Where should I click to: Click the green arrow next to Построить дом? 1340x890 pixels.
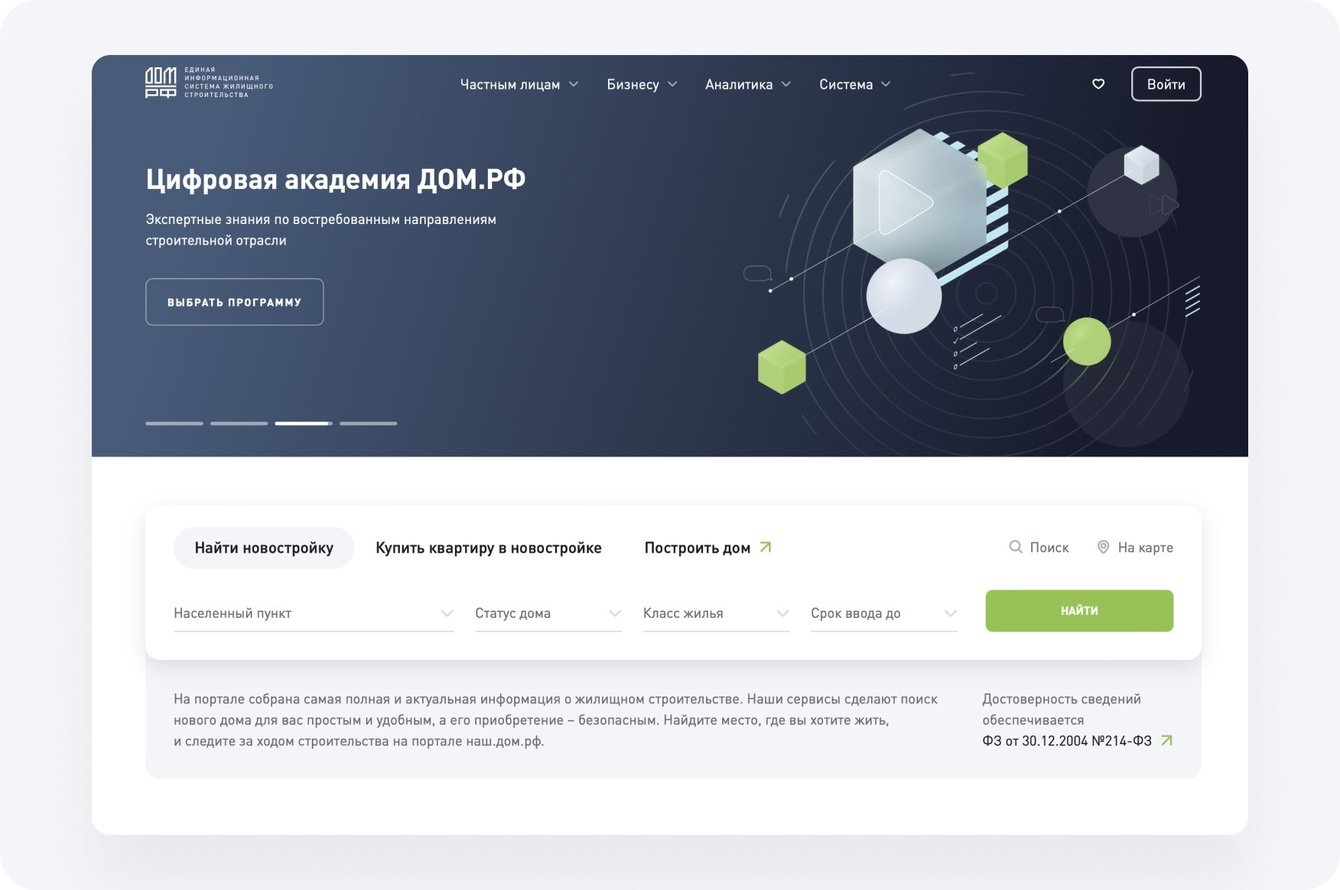(766, 547)
